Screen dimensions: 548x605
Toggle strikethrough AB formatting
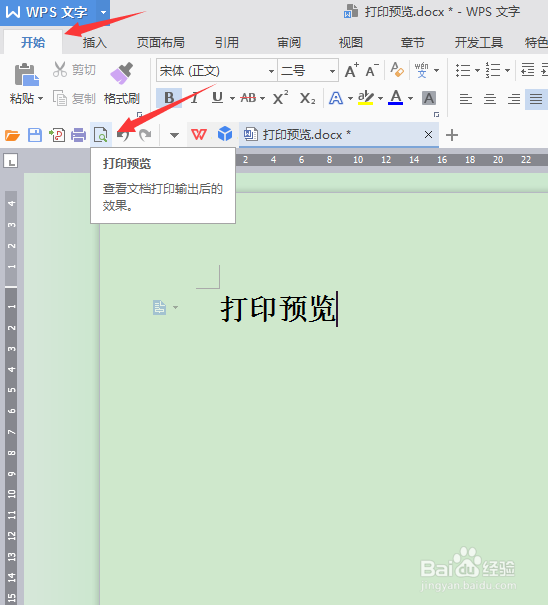point(248,98)
